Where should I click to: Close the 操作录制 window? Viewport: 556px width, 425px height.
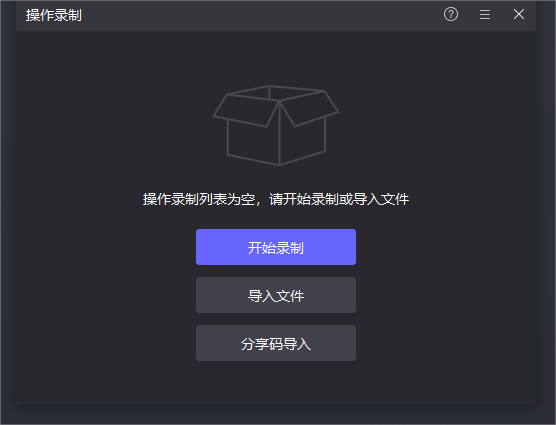tap(519, 14)
